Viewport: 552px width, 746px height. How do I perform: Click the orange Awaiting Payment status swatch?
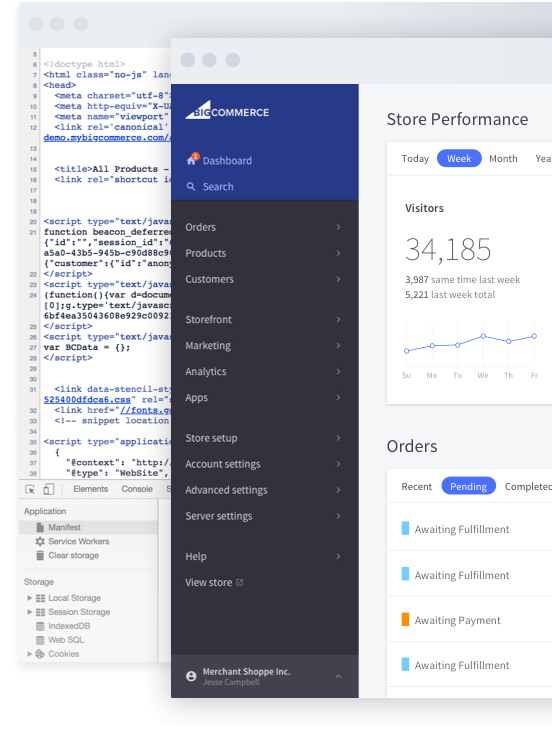point(405,619)
